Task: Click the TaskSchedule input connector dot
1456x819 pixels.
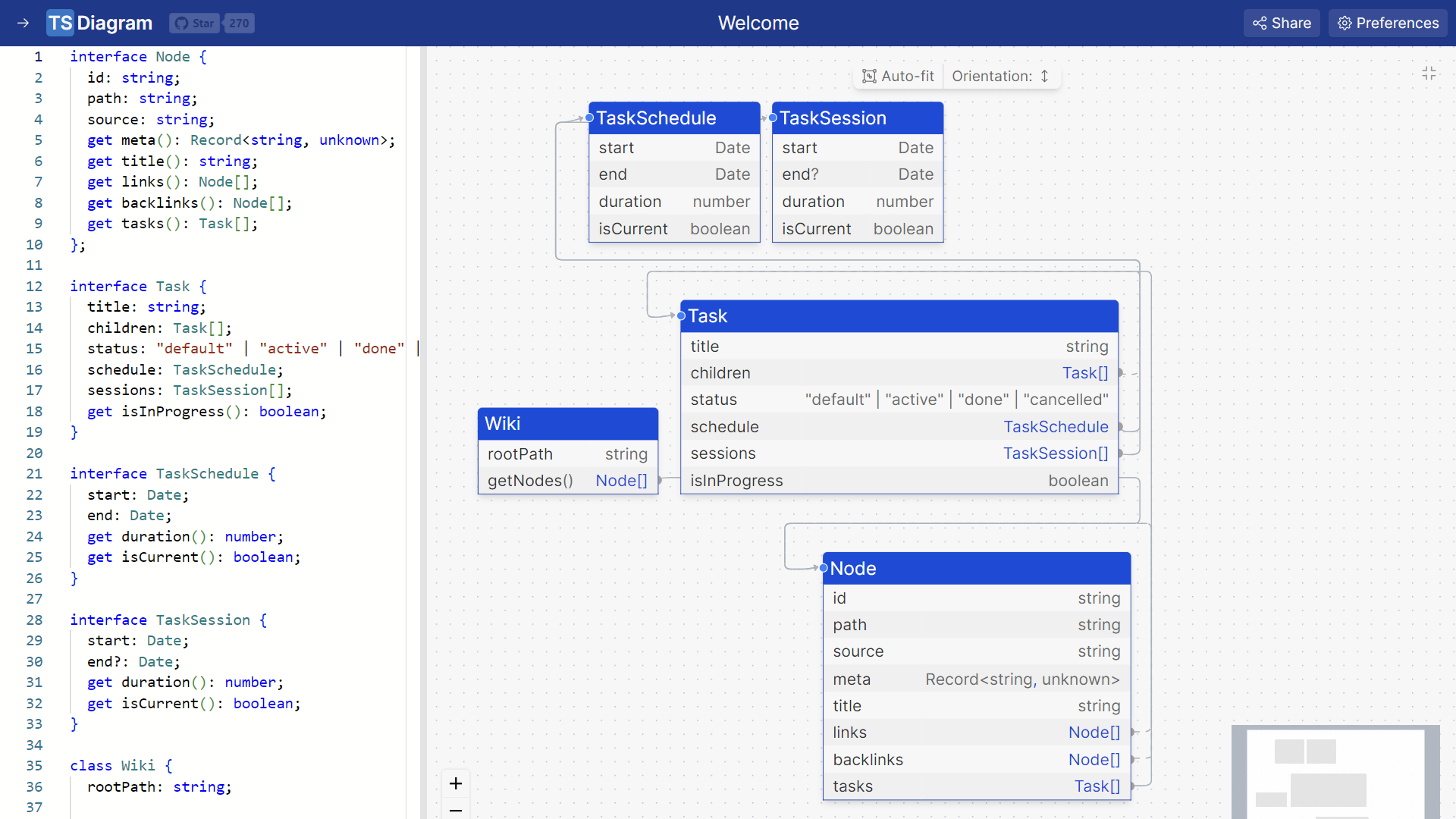Action: pyautogui.click(x=589, y=118)
